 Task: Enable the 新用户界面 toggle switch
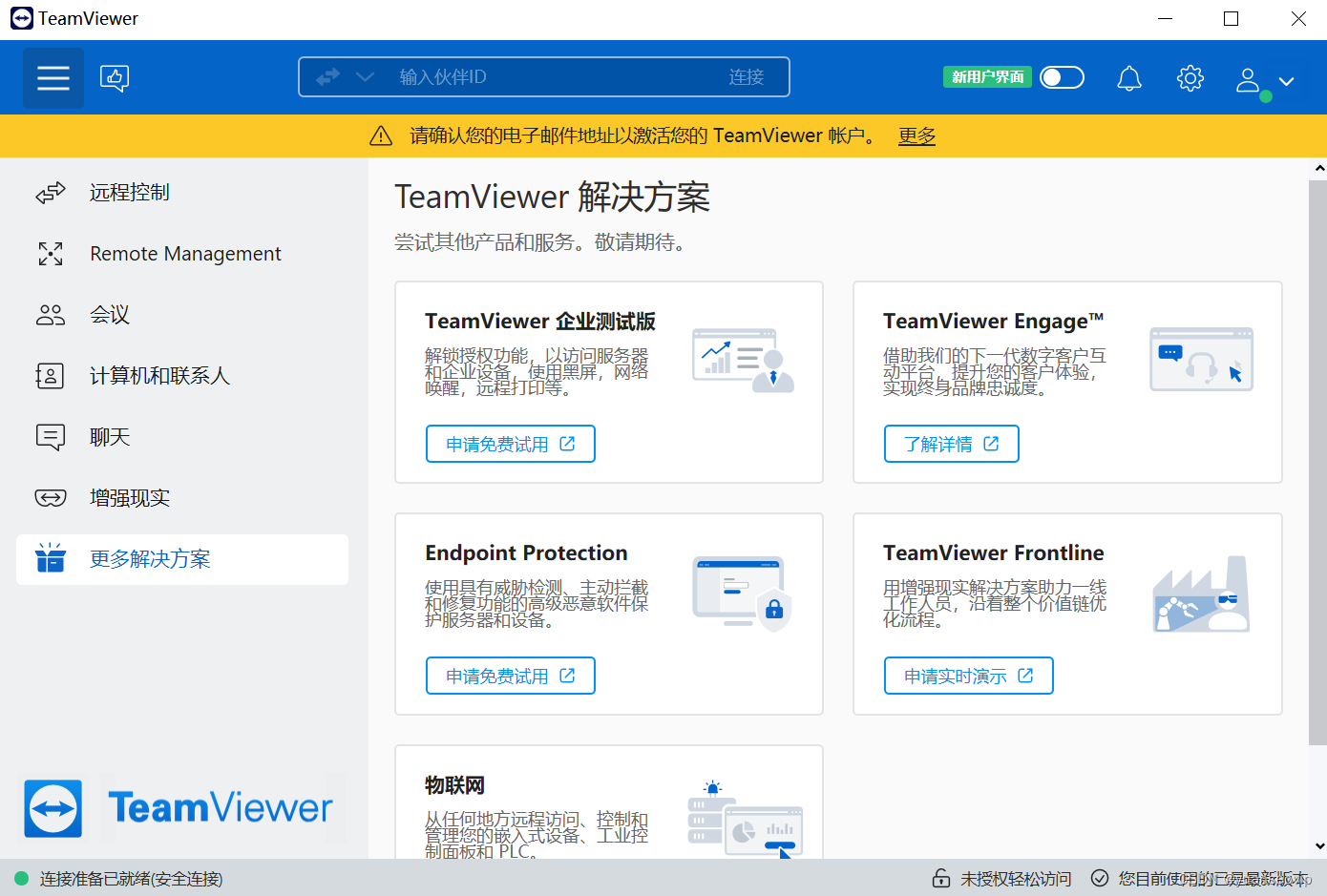point(1062,77)
